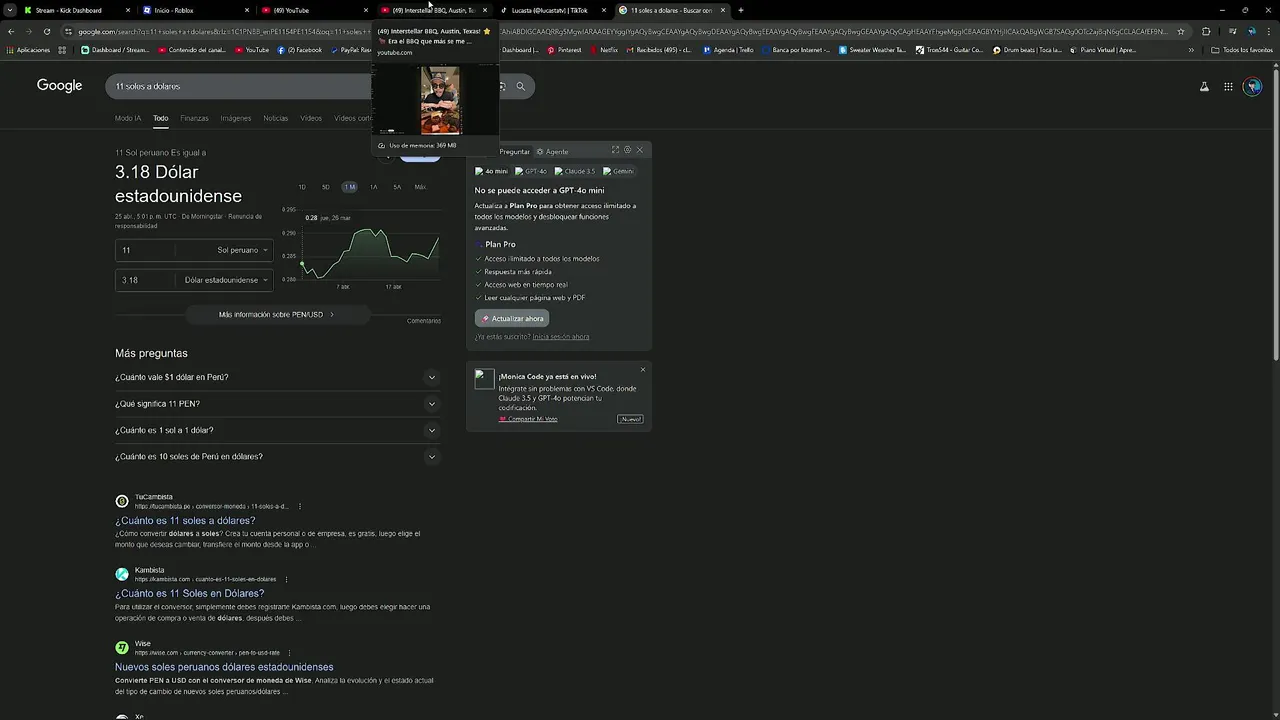Open the Google apps grid

1228,87
